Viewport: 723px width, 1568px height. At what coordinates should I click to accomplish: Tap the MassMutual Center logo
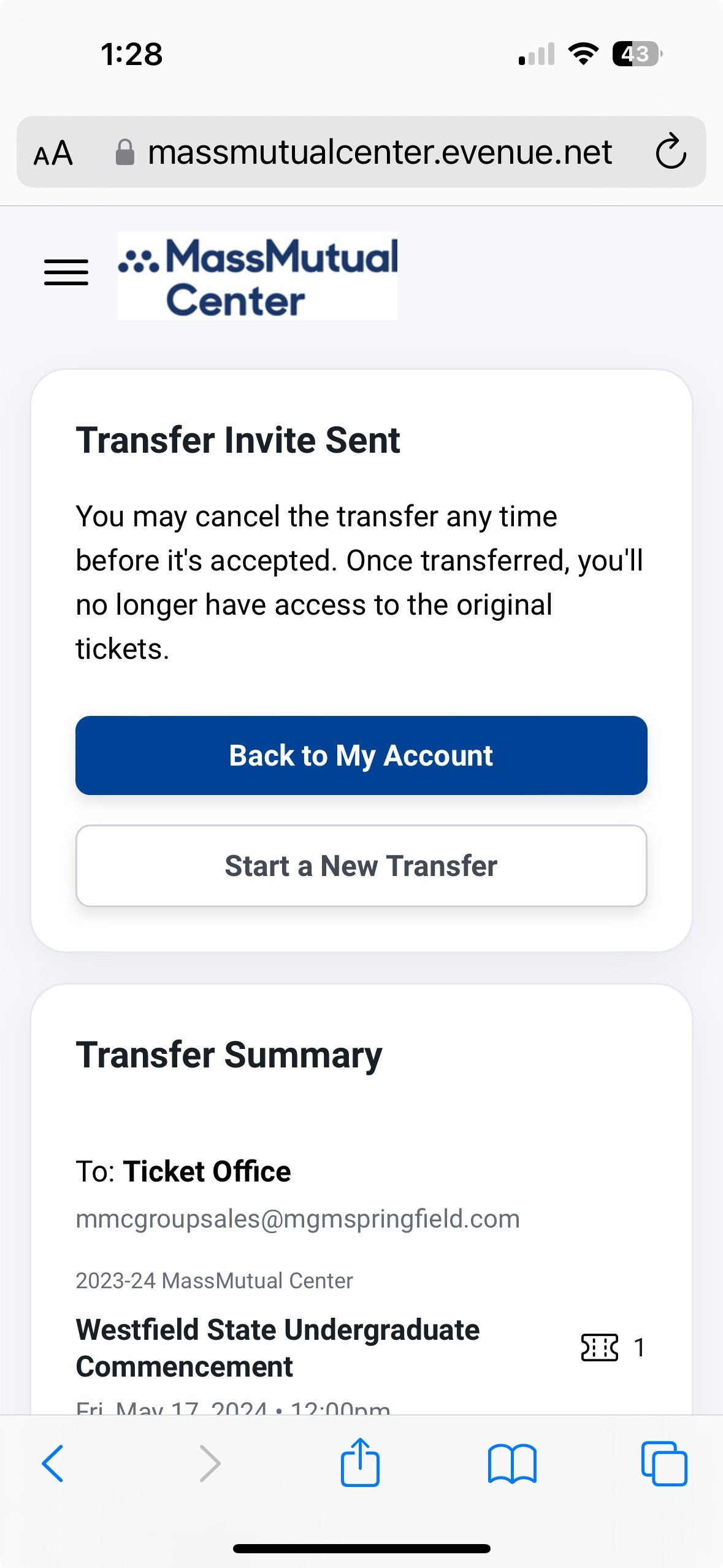(x=258, y=276)
